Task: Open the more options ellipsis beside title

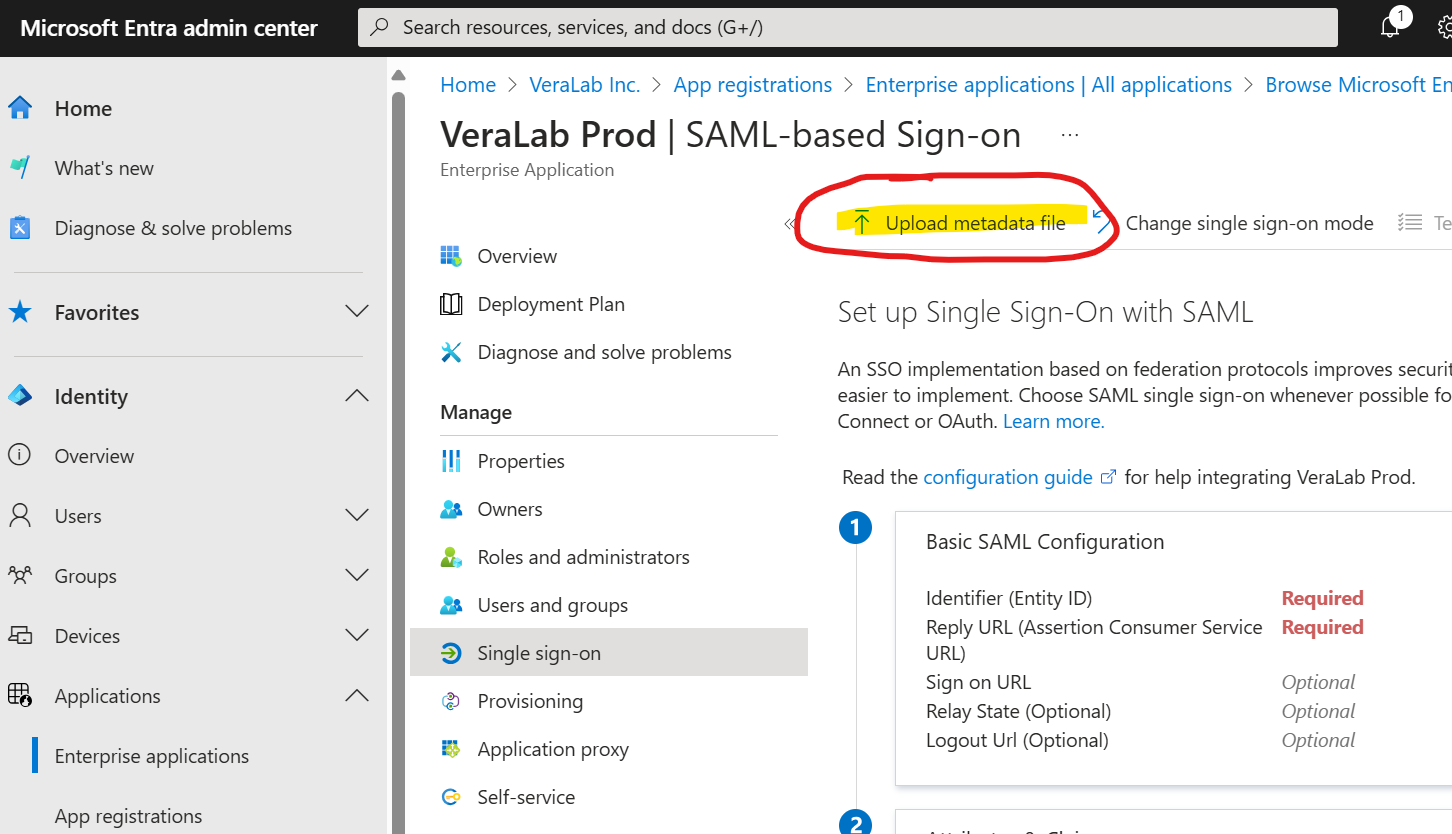Action: pos(1070,134)
